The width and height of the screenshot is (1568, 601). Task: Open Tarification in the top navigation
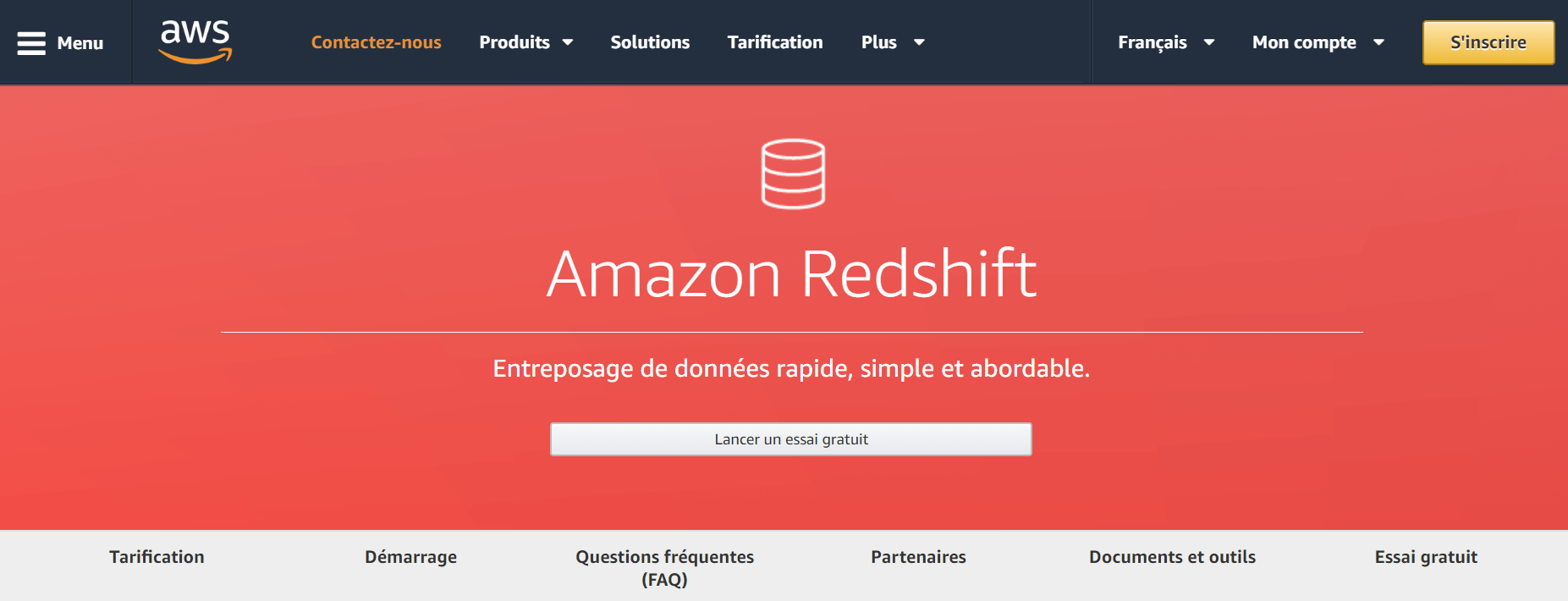coord(775,42)
